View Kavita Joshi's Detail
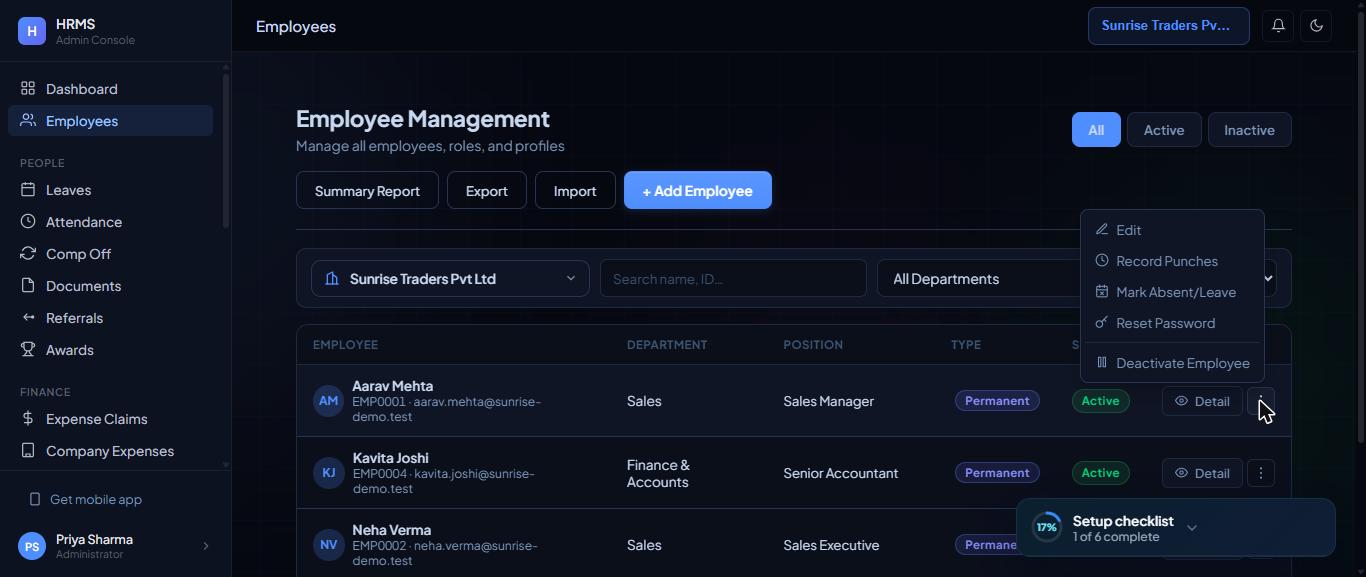1366x577 pixels. tap(1202, 473)
